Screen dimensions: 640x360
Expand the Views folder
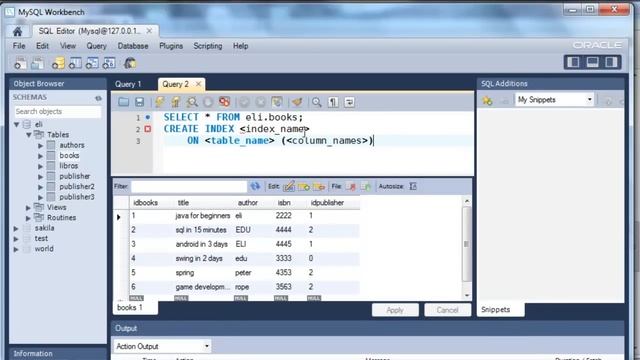(28, 208)
